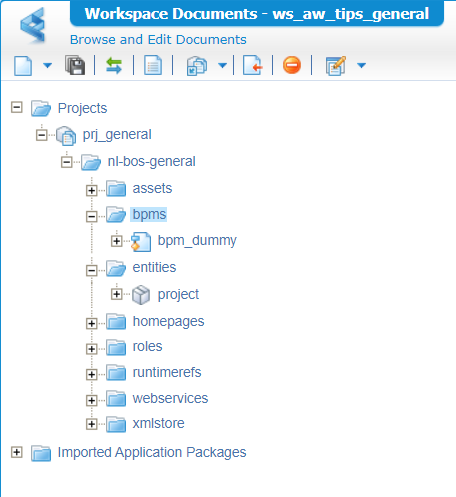The image size is (456, 497).
Task: Expand the assets folder
Action: click(91, 190)
